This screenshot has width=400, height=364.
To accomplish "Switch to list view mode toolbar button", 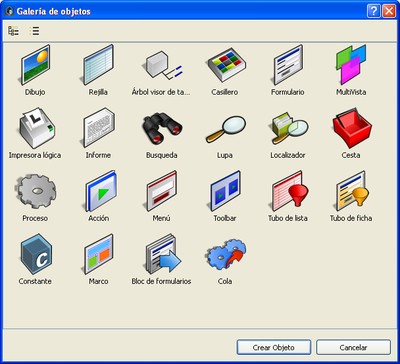I will pyautogui.click(x=34, y=31).
